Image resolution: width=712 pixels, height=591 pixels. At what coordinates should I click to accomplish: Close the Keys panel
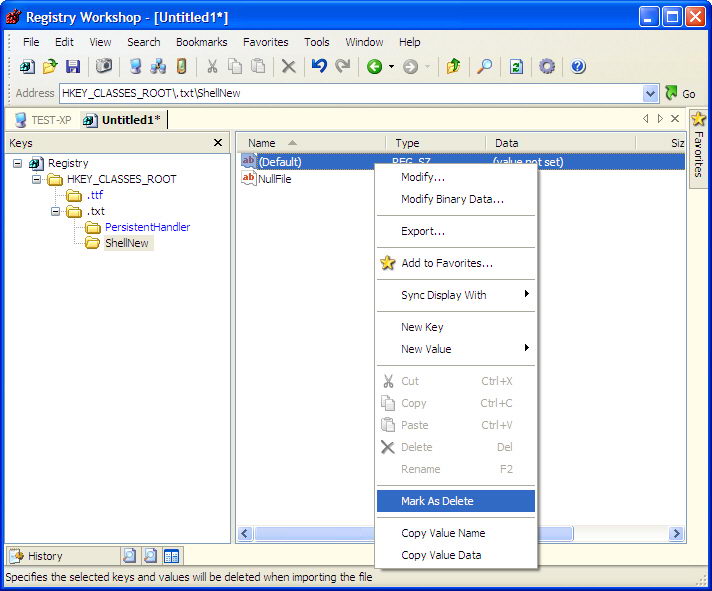coord(218,143)
